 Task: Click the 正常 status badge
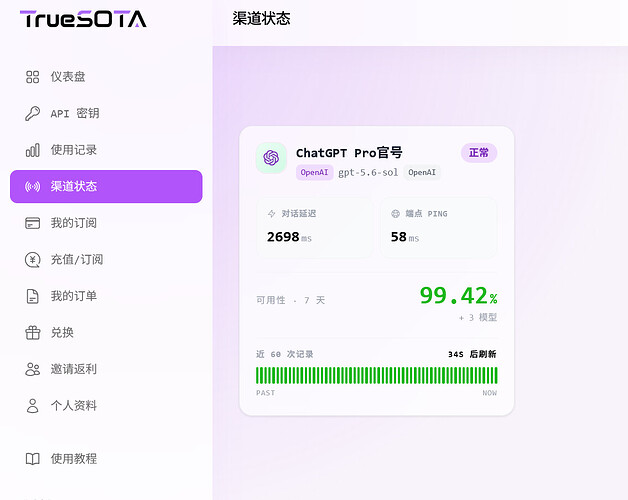coord(479,153)
